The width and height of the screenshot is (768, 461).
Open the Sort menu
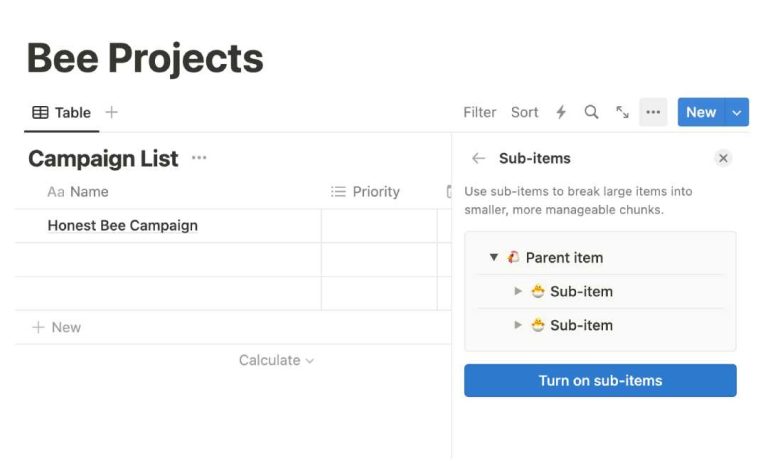coord(525,112)
